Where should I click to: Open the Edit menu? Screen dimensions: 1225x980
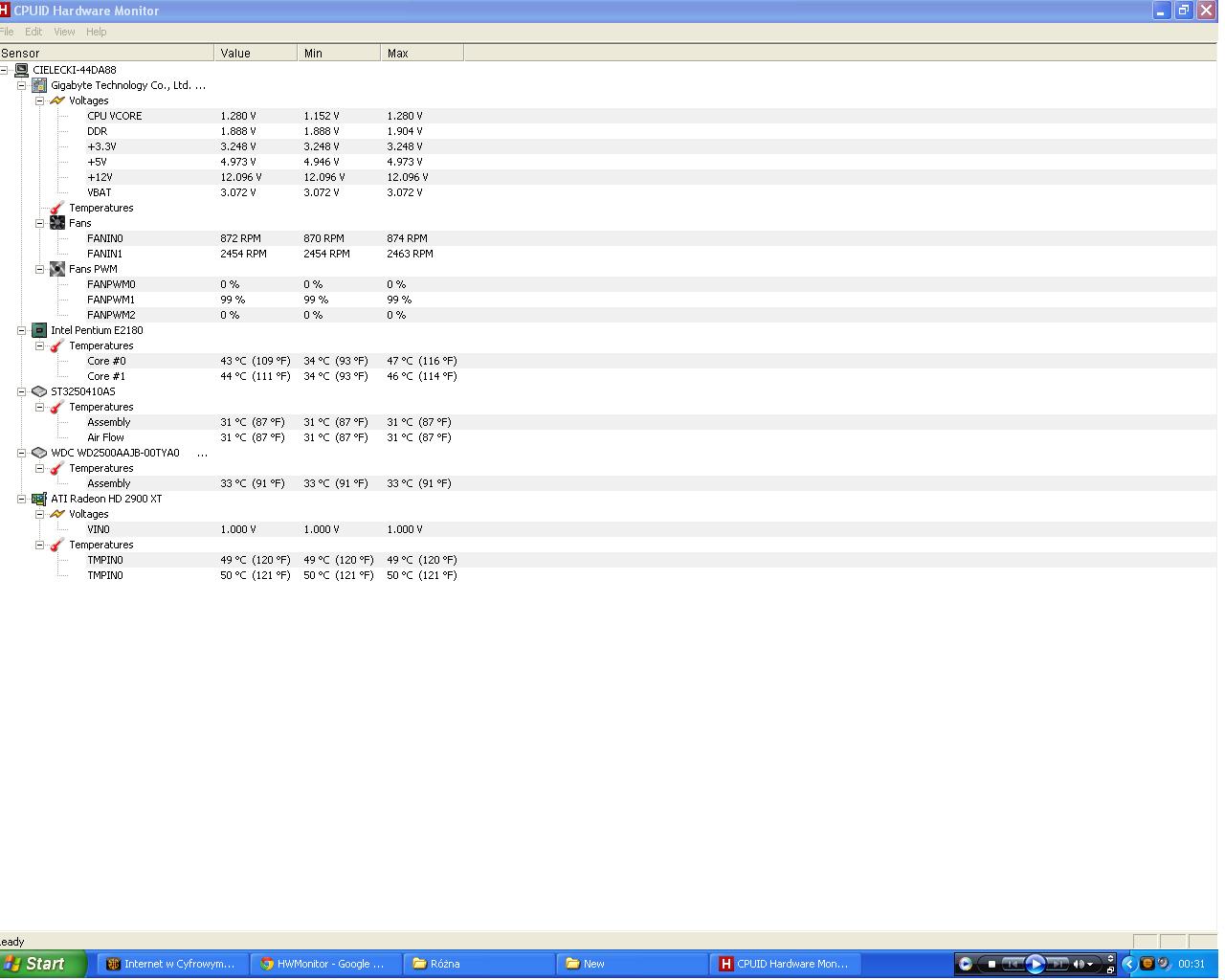pyautogui.click(x=33, y=32)
